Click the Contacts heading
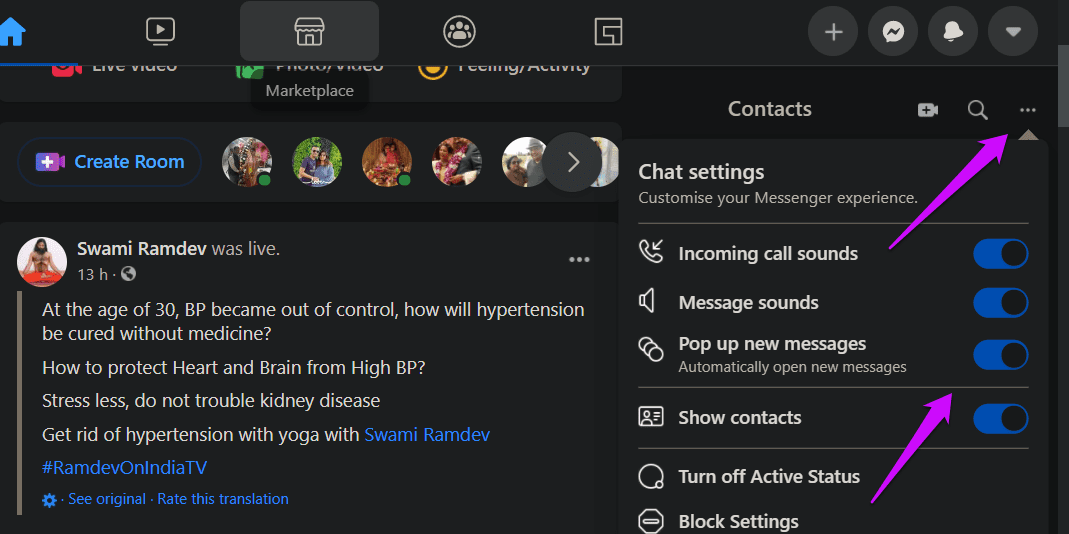The height and width of the screenshot is (534, 1069). [770, 109]
